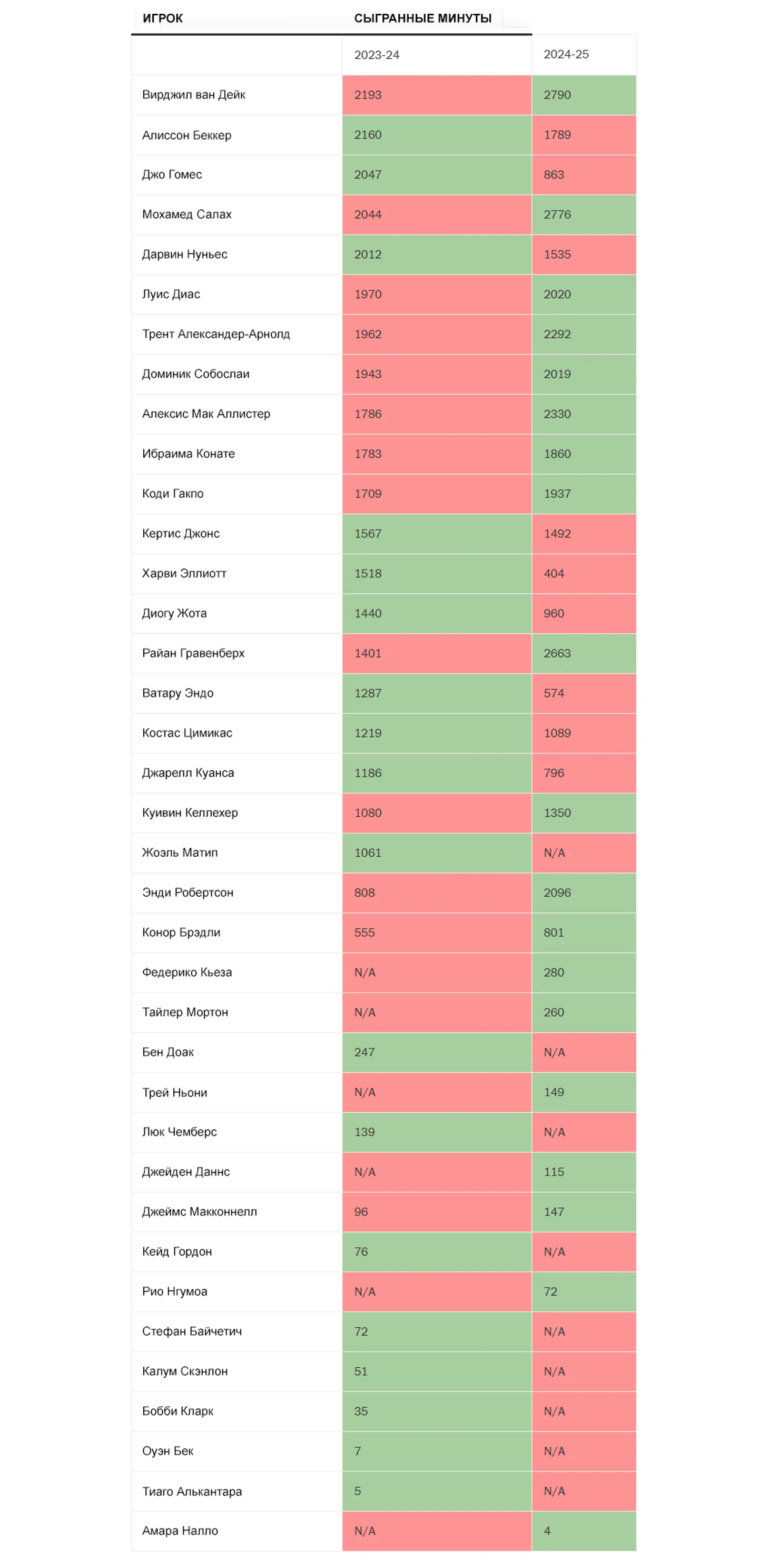This screenshot has width=769, height=1568.
Task: Click Тиаго Алькантара's 5 minutes cell
Action: click(x=436, y=1491)
